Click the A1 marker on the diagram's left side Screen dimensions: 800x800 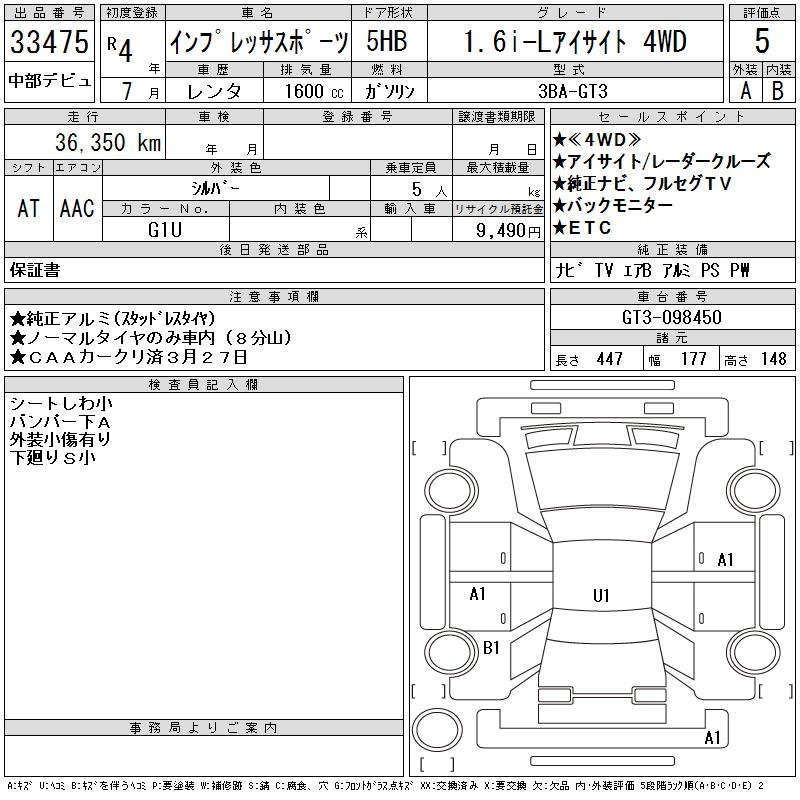477,594
